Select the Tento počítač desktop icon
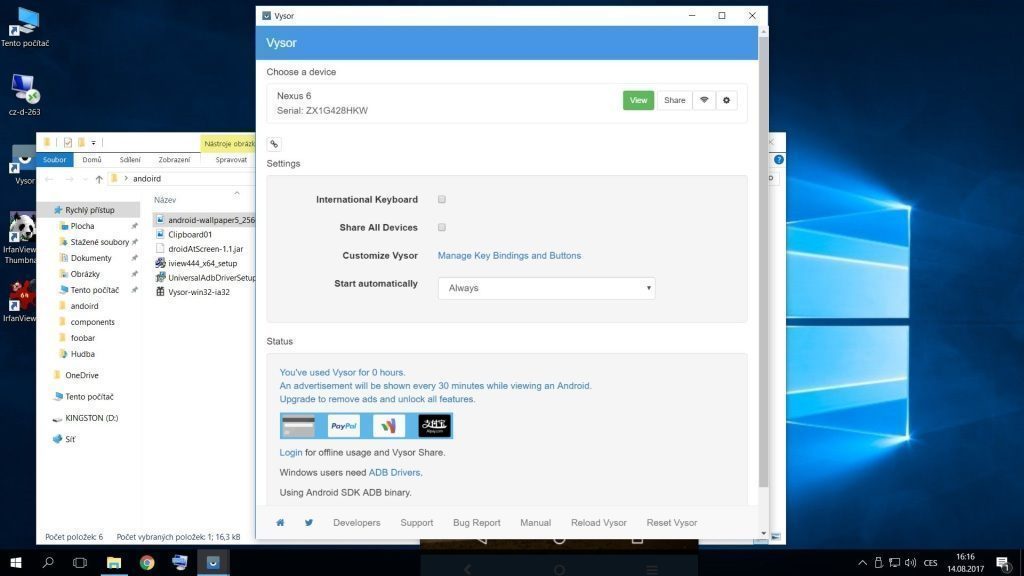The image size is (1024, 576). [25, 28]
